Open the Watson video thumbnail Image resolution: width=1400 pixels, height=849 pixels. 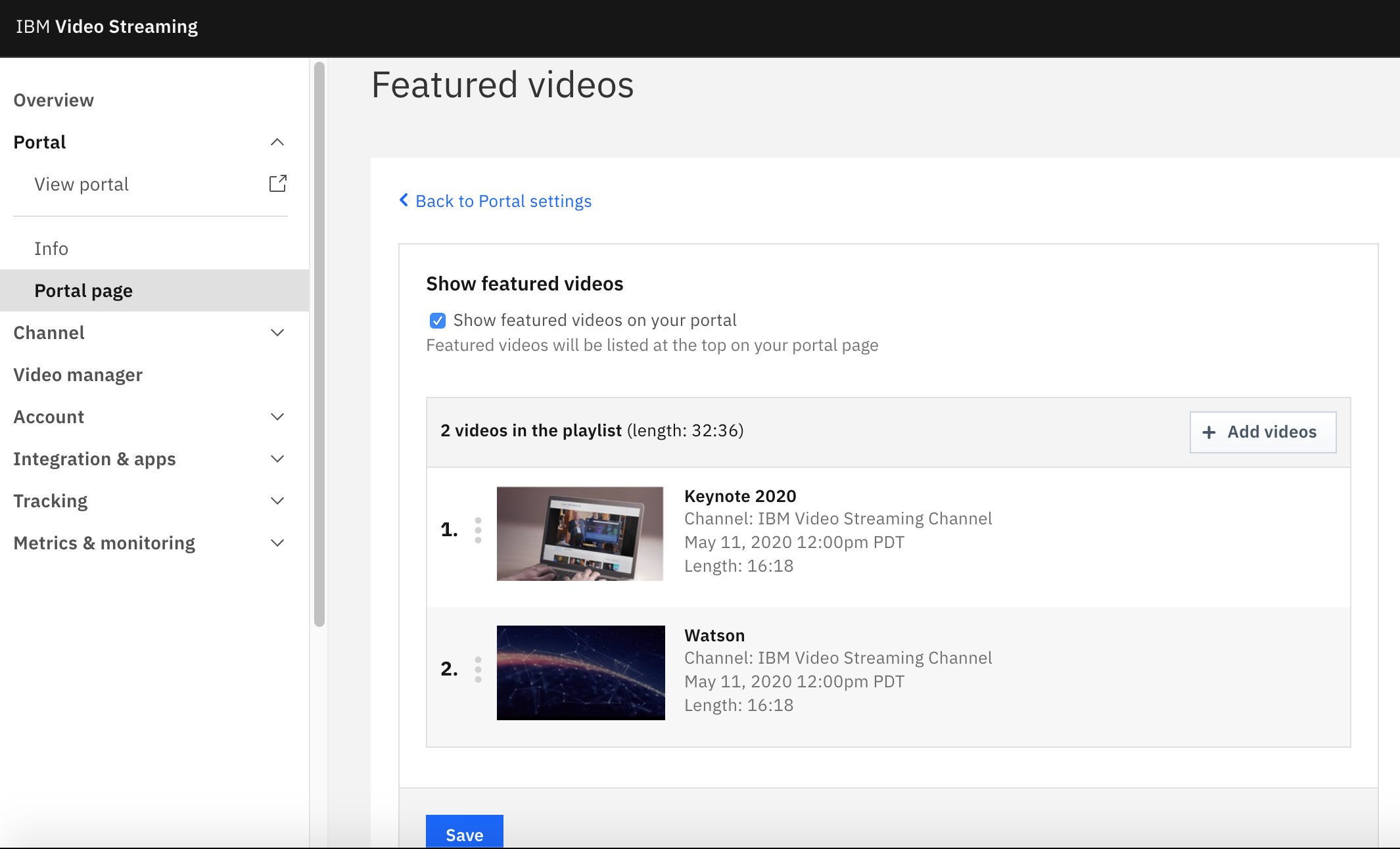pos(580,672)
